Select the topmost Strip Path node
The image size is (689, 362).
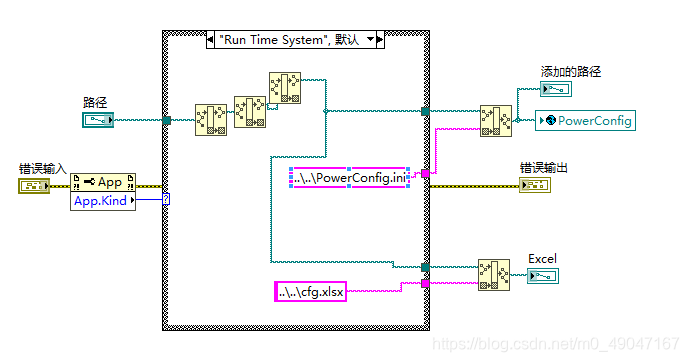tap(285, 88)
